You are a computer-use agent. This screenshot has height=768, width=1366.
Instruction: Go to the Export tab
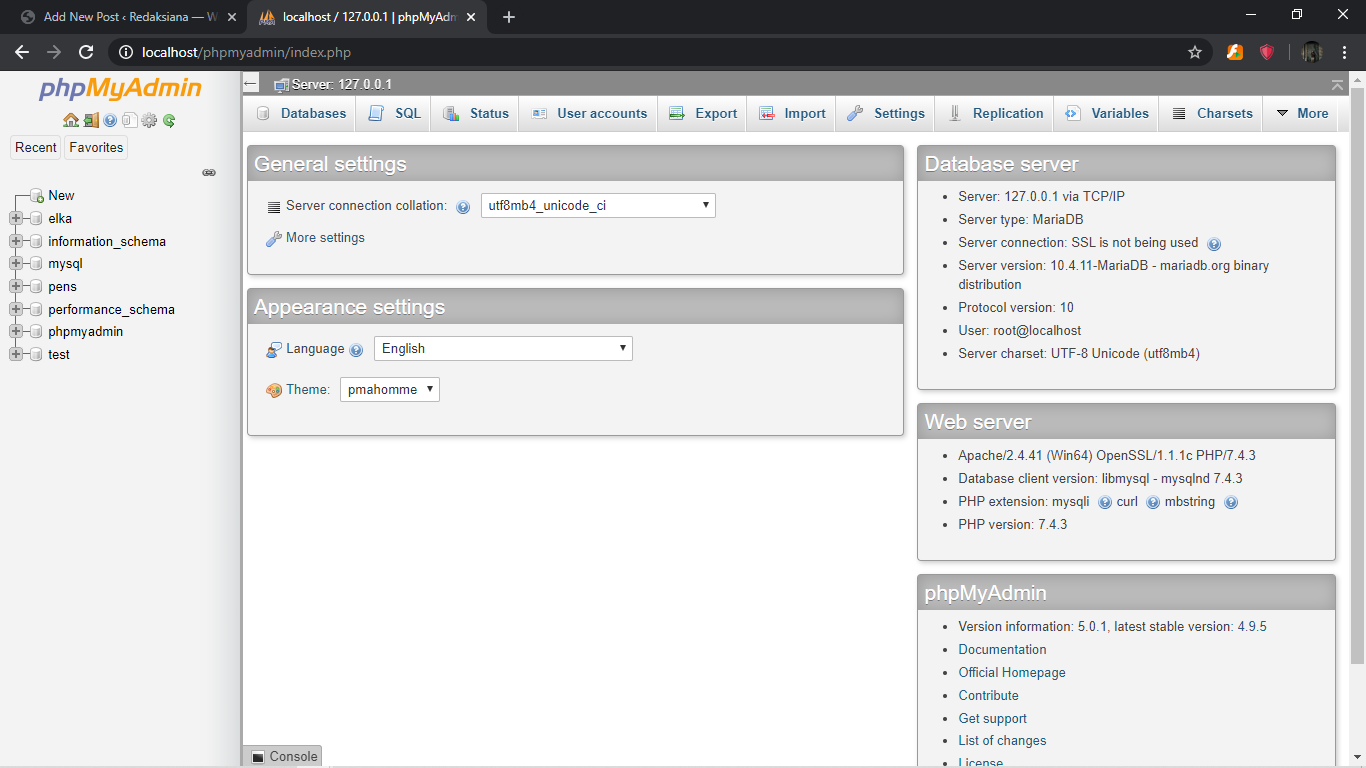coord(703,114)
